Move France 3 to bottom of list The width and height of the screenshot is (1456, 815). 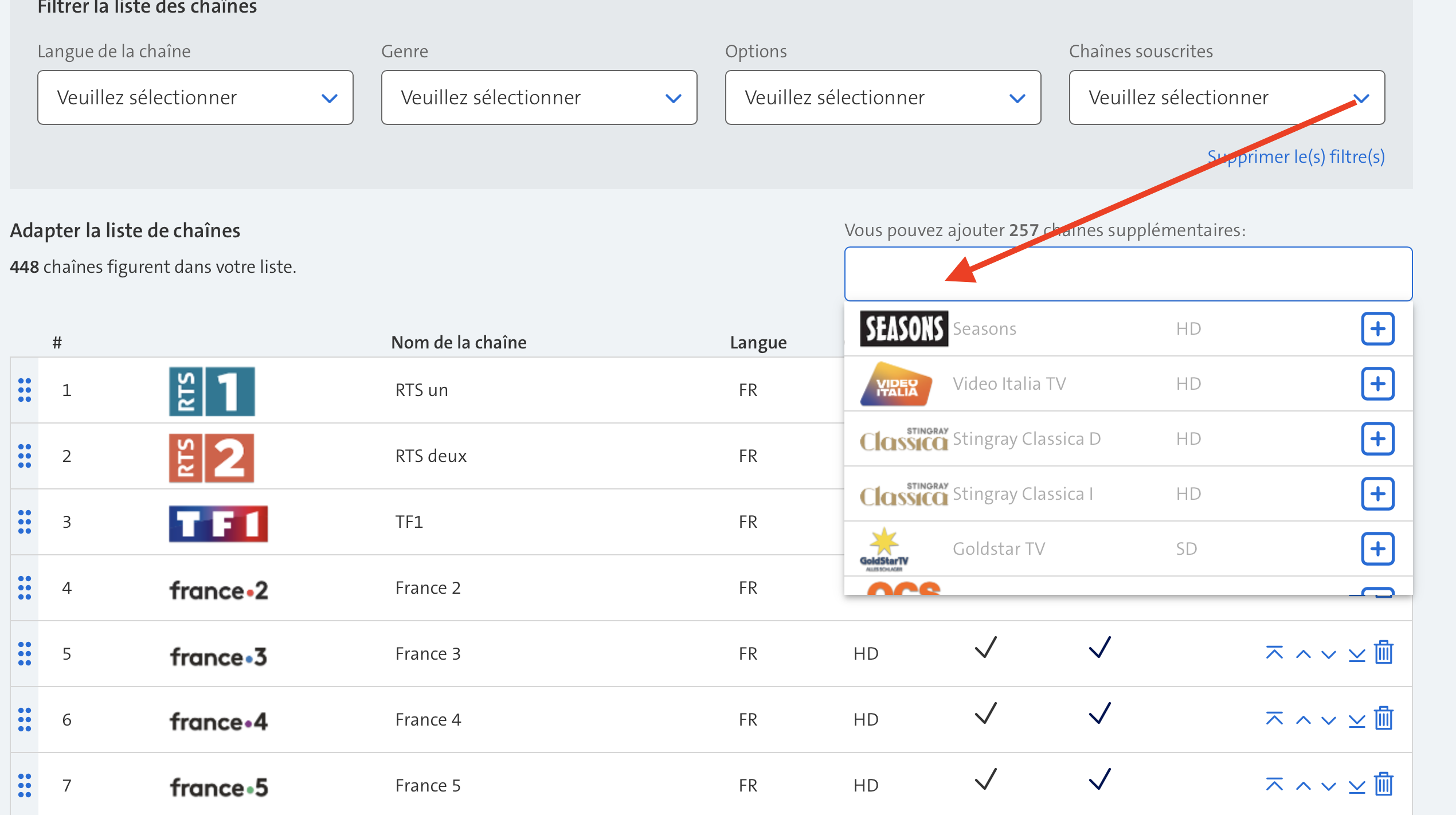[1356, 654]
